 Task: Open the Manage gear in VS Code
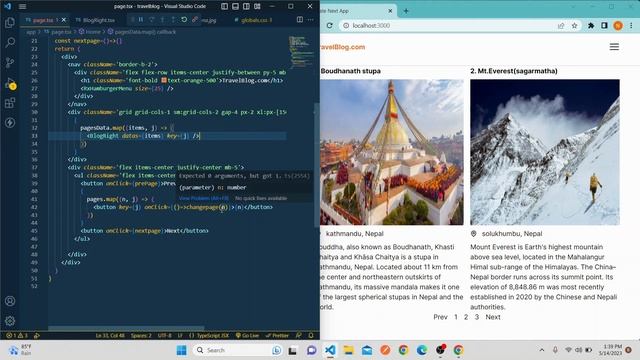(x=10, y=321)
